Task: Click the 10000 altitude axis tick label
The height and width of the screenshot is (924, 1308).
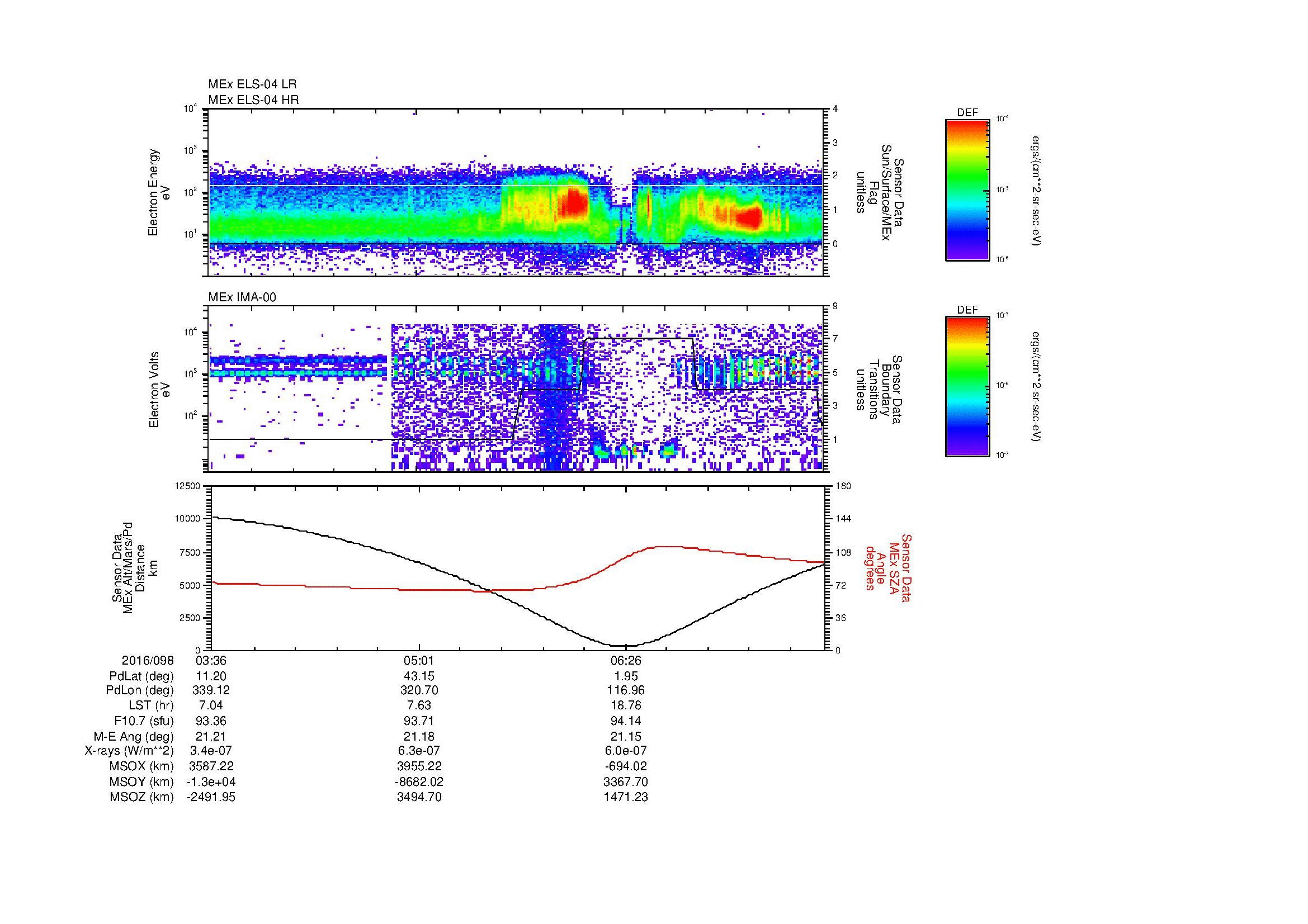Action: pos(188,519)
